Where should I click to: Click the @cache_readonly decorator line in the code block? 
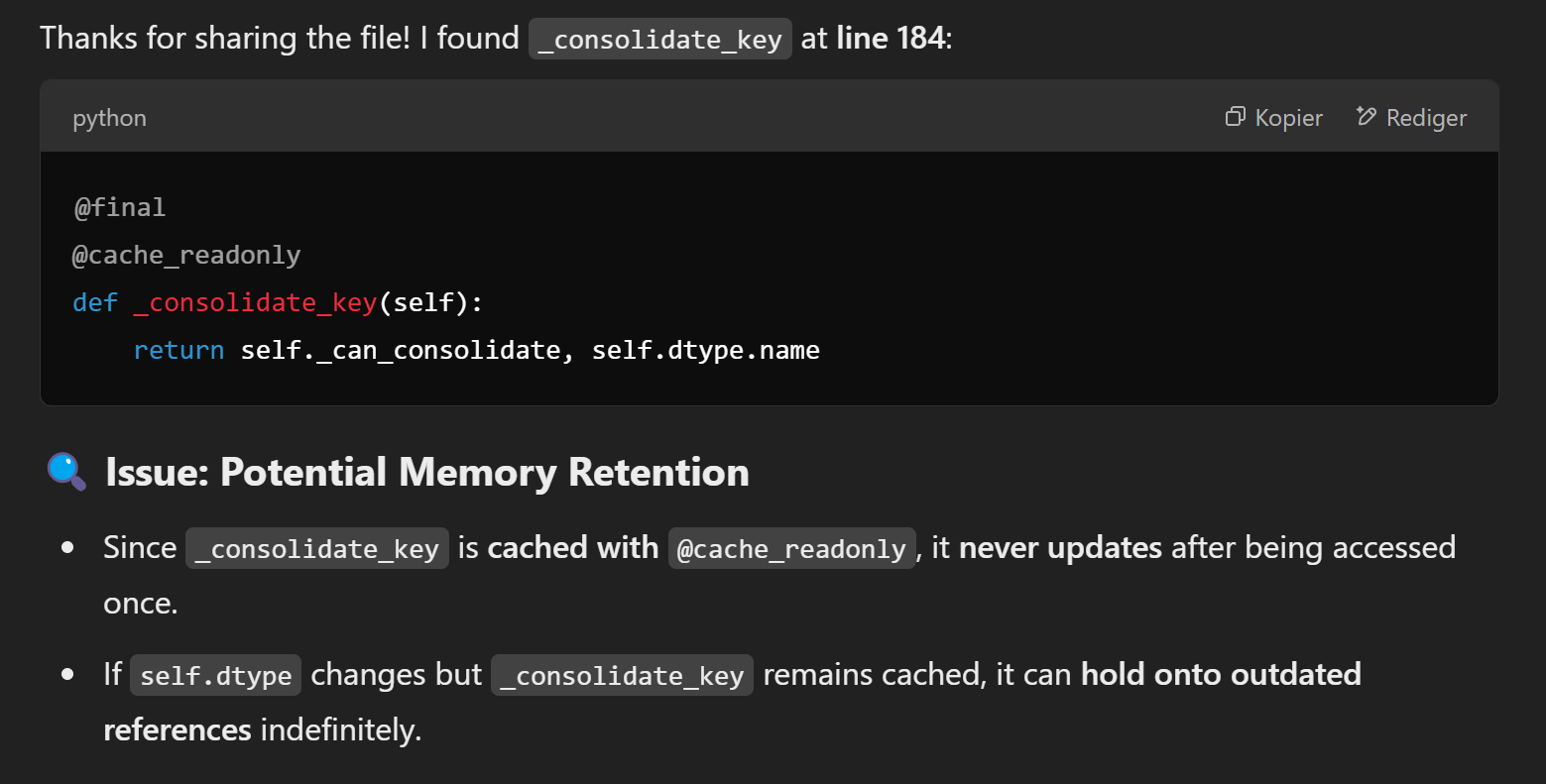click(186, 255)
